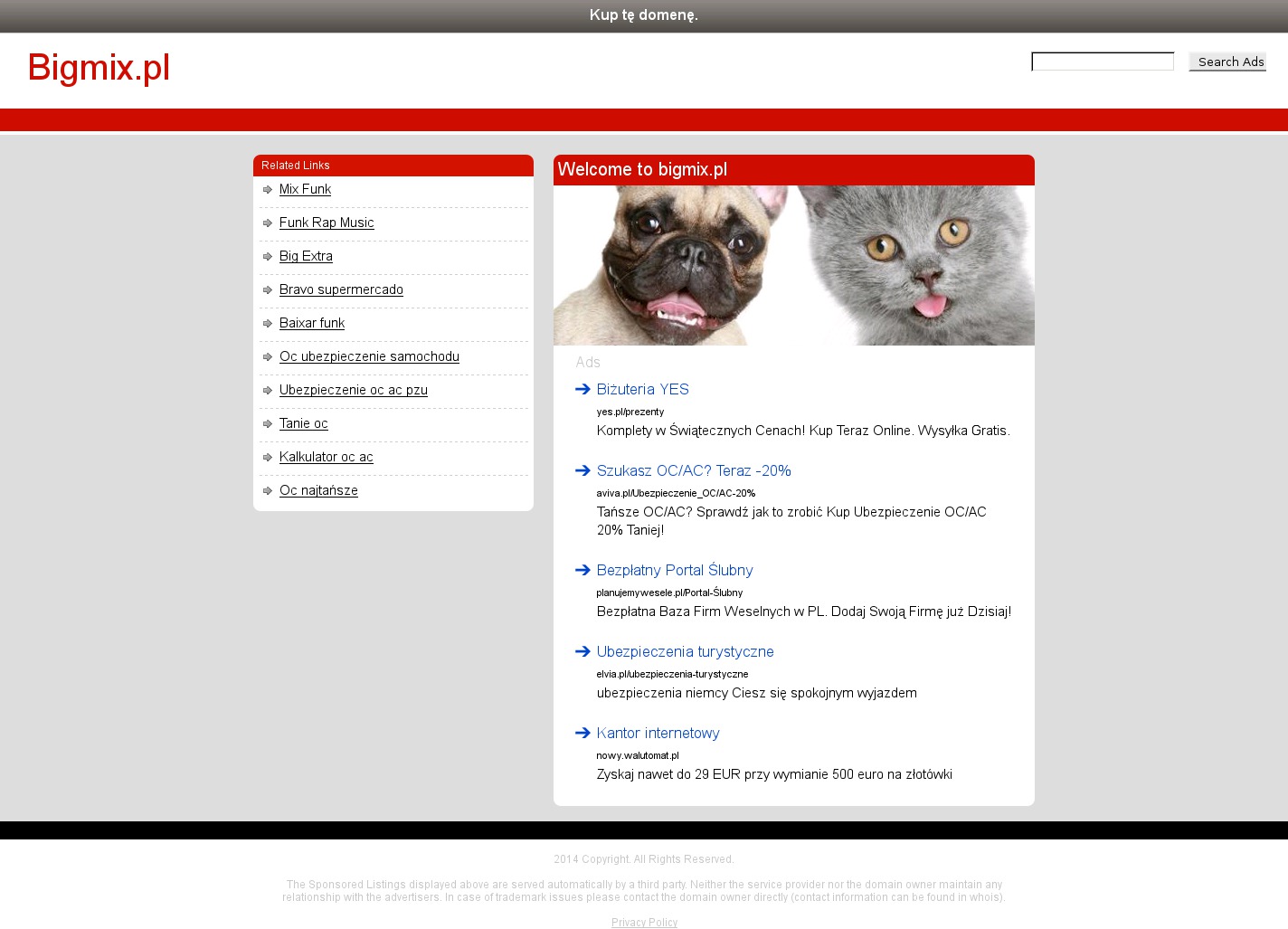Click the blue arrow beside Kantor internetowy

click(582, 734)
